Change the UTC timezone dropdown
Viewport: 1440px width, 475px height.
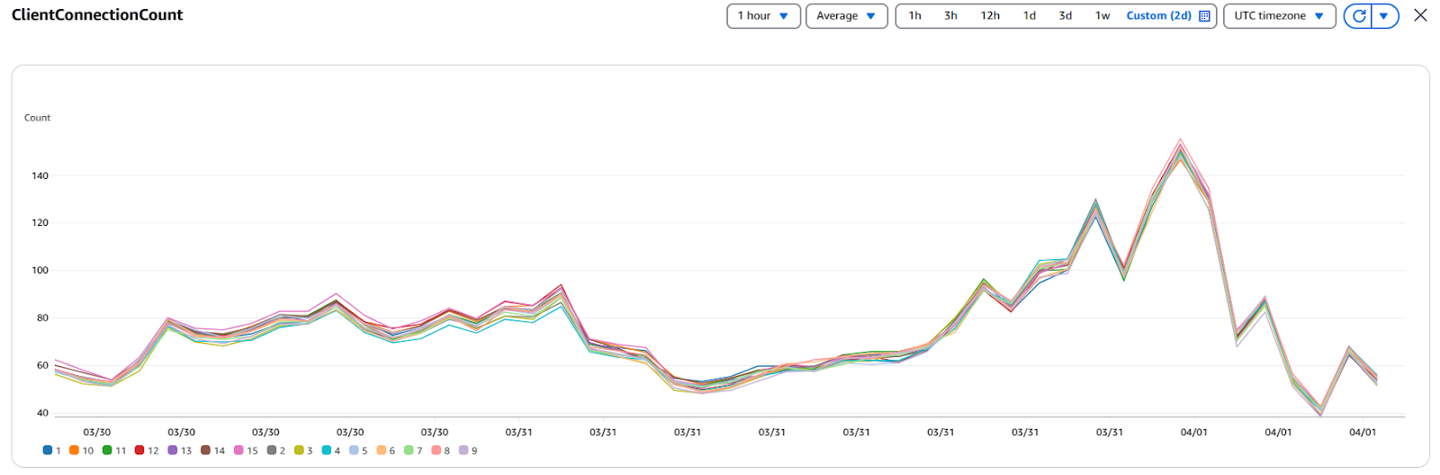pos(1279,16)
